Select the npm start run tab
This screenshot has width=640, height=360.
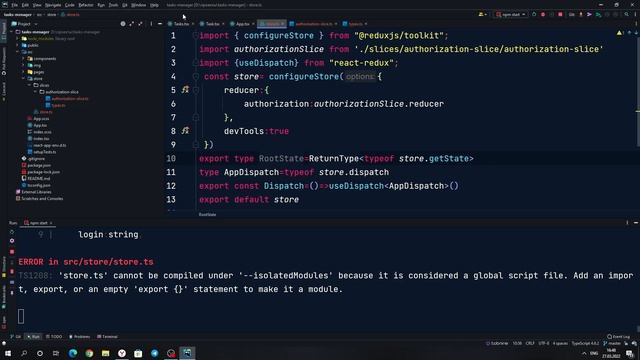pyautogui.click(x=38, y=223)
